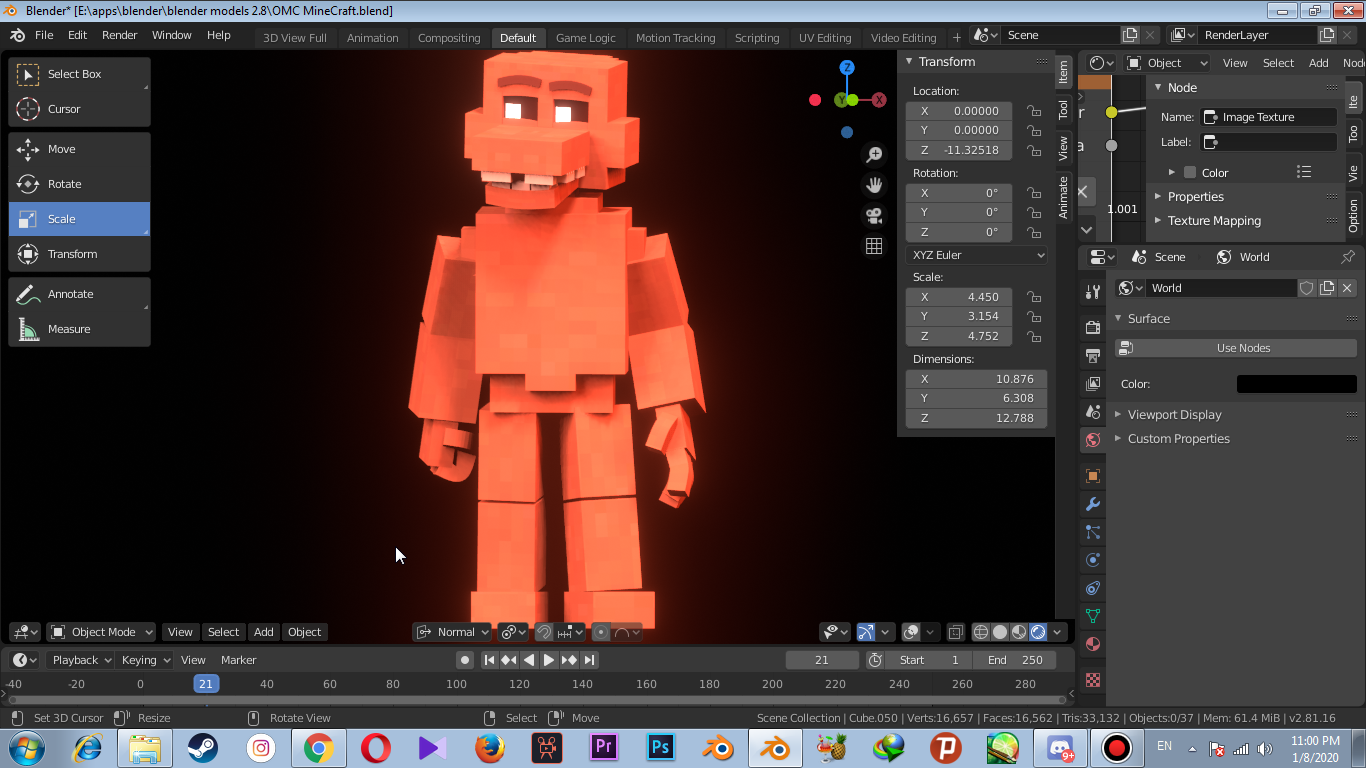
Task: Open Texture checkerboard properties tab
Action: (1092, 680)
